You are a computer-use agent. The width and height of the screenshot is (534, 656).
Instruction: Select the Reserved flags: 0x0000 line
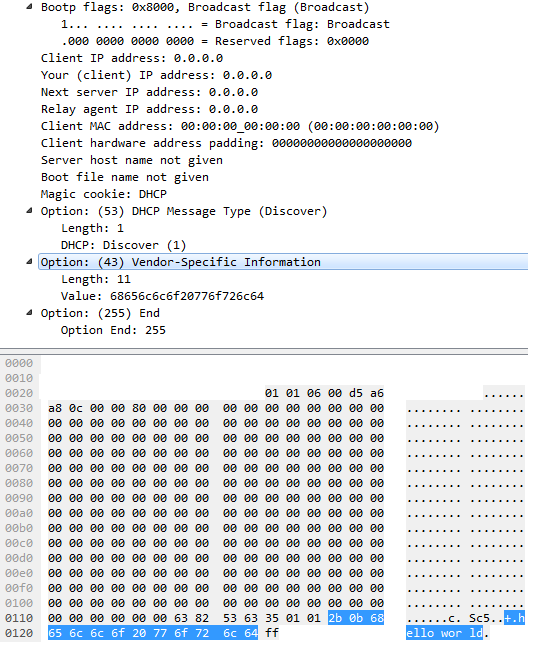tap(215, 41)
